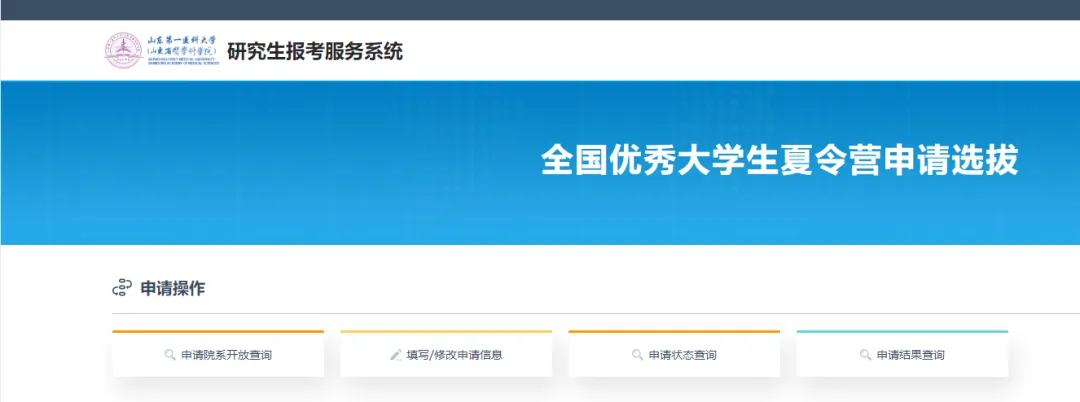Click the magnifier icon in 申请院系开放查询
The height and width of the screenshot is (402, 1080).
tap(170, 355)
